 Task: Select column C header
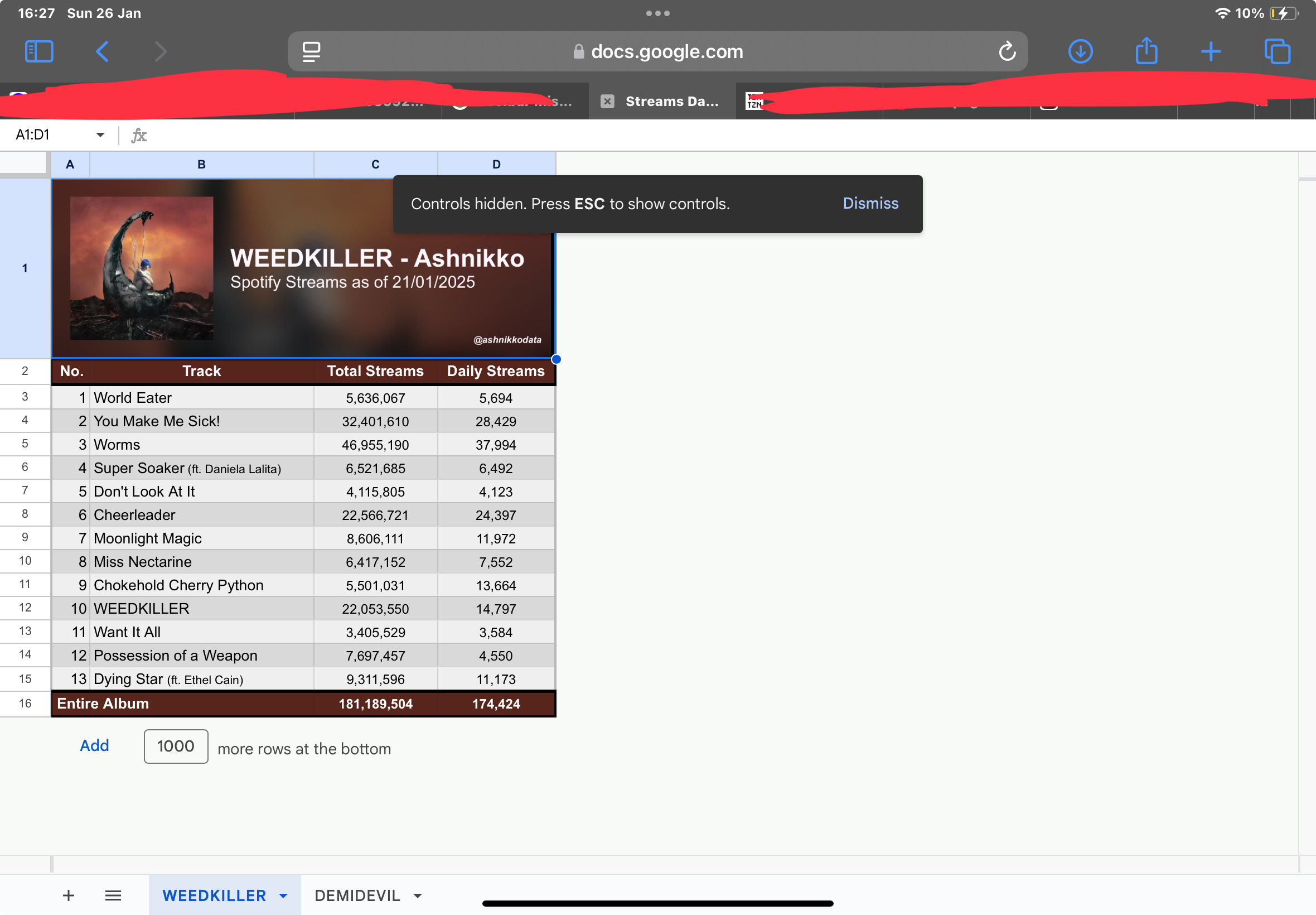(375, 165)
